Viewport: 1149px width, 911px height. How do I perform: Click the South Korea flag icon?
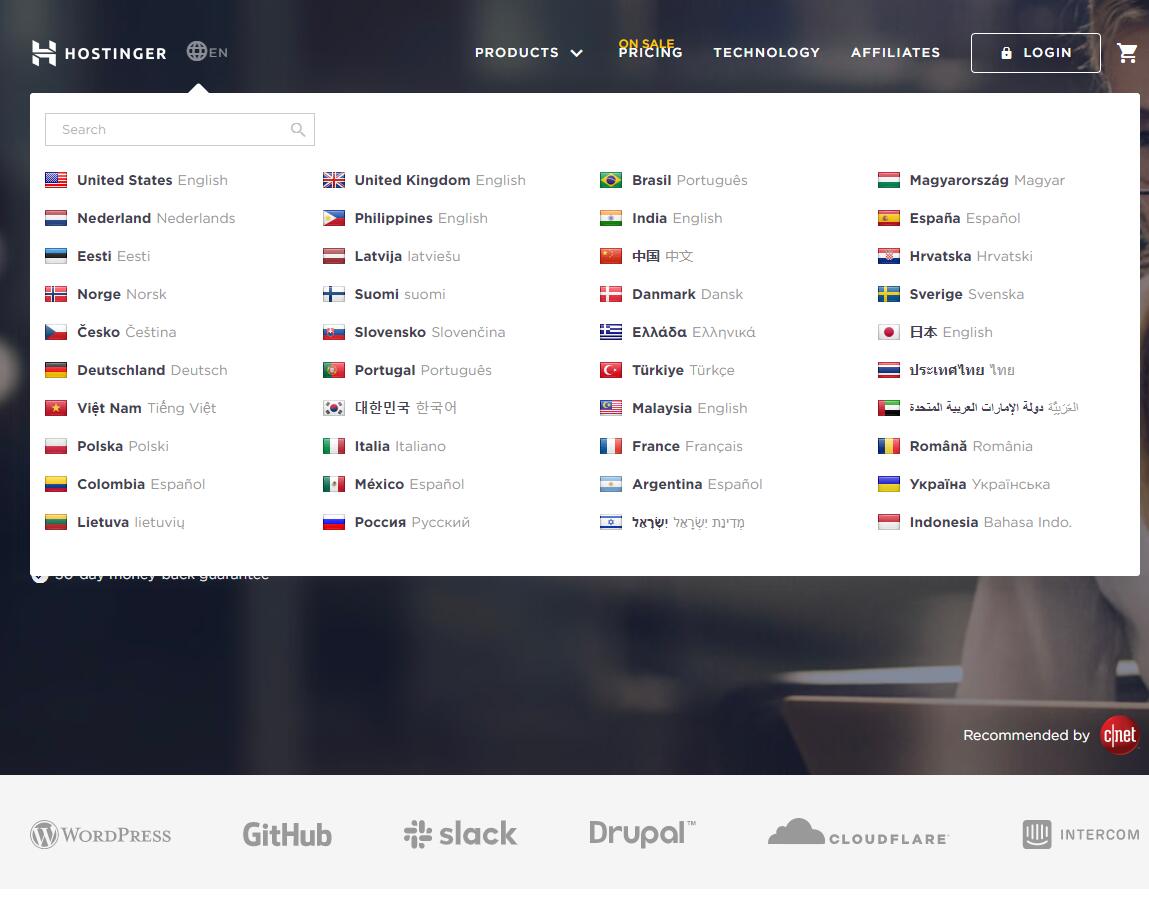click(x=333, y=408)
